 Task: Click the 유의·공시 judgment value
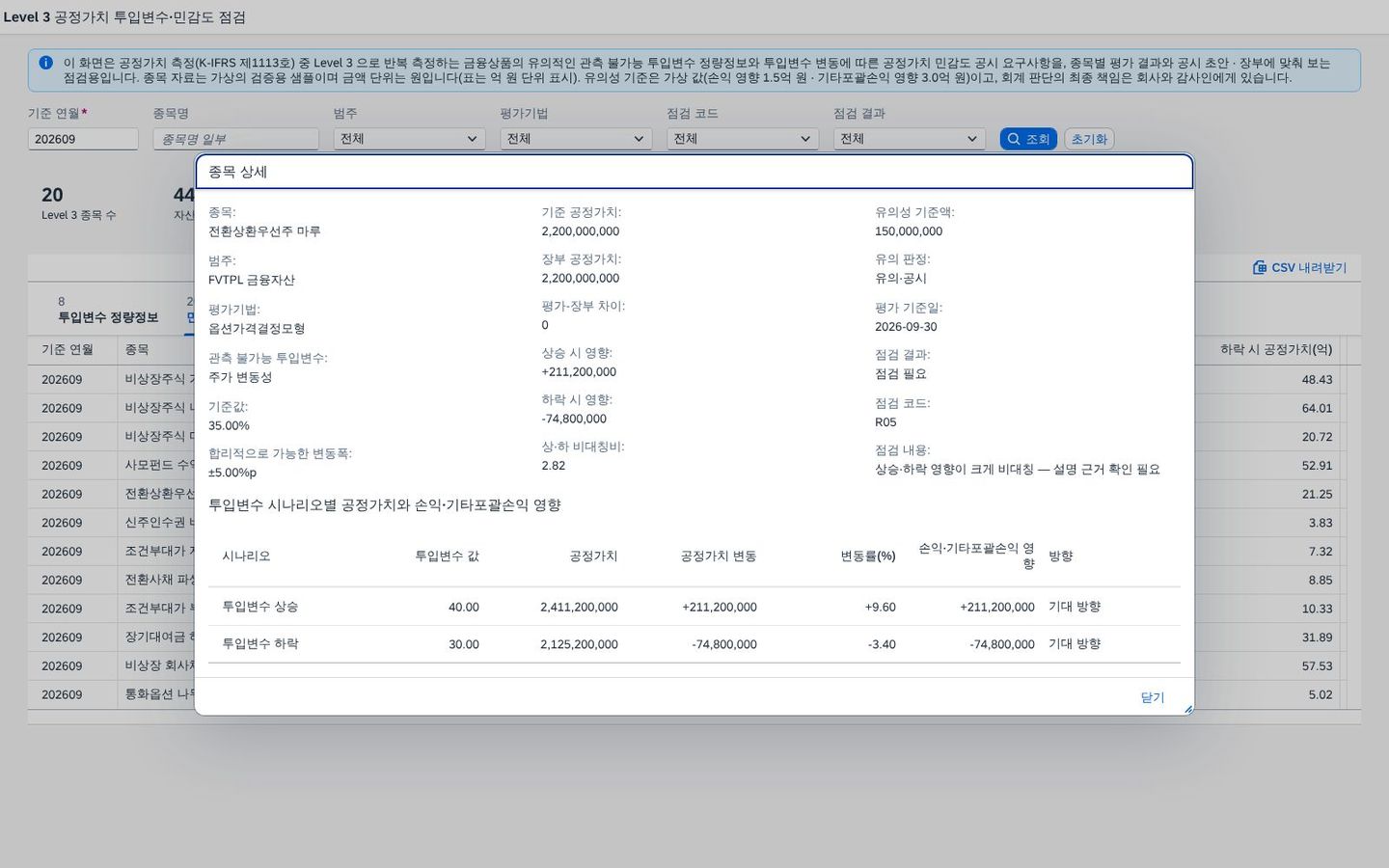coord(901,279)
